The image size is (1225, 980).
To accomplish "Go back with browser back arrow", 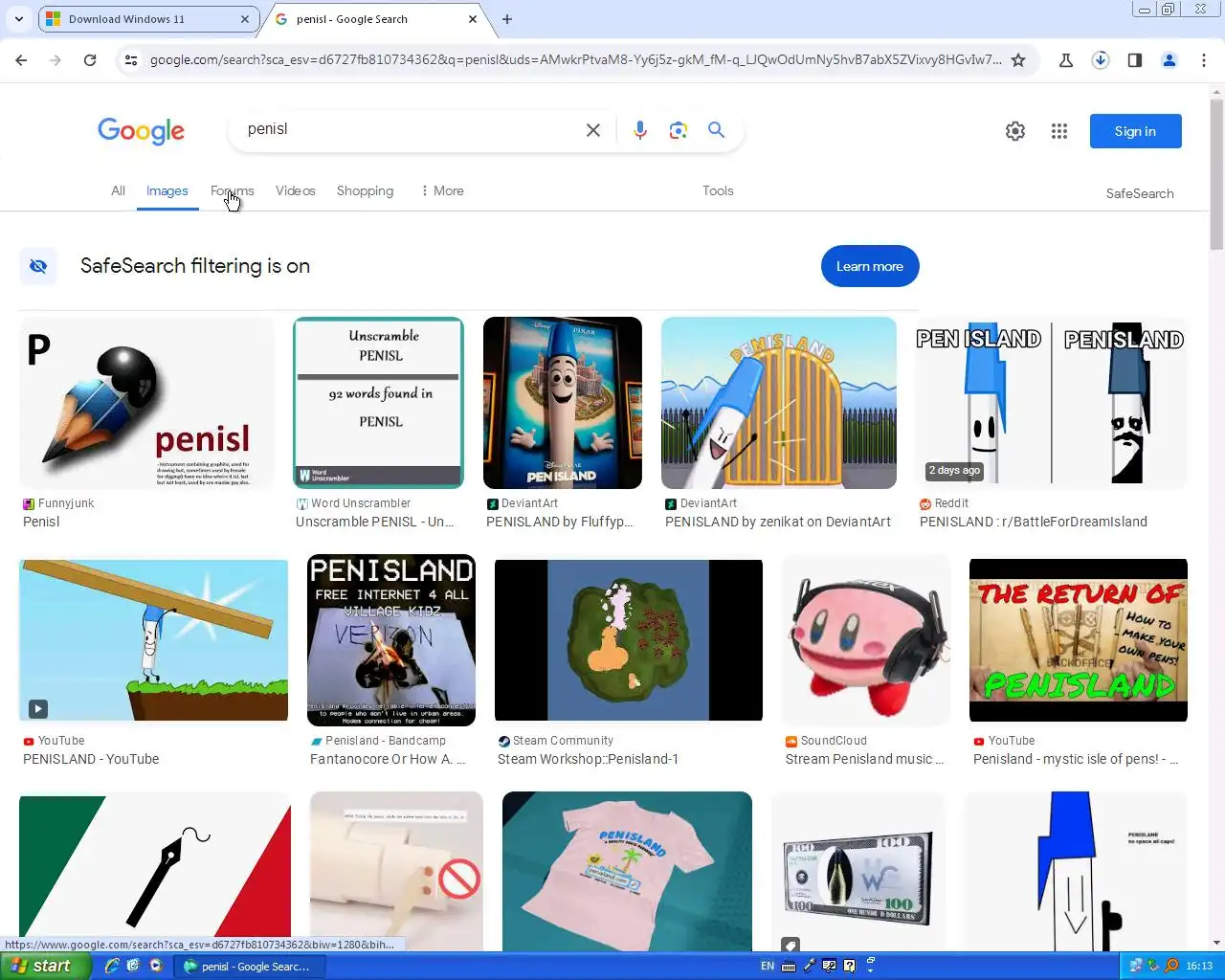I will point(21,60).
